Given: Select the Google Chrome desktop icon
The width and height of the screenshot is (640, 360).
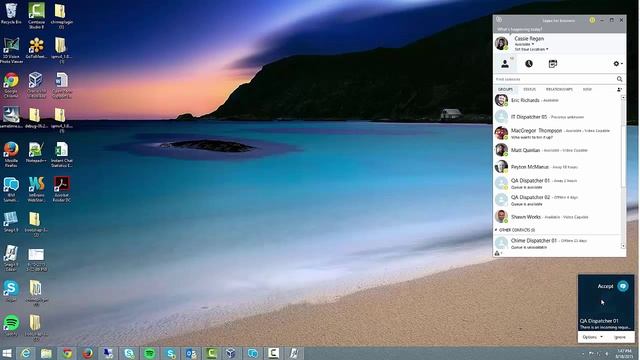Looking at the screenshot, I should 11,85.
